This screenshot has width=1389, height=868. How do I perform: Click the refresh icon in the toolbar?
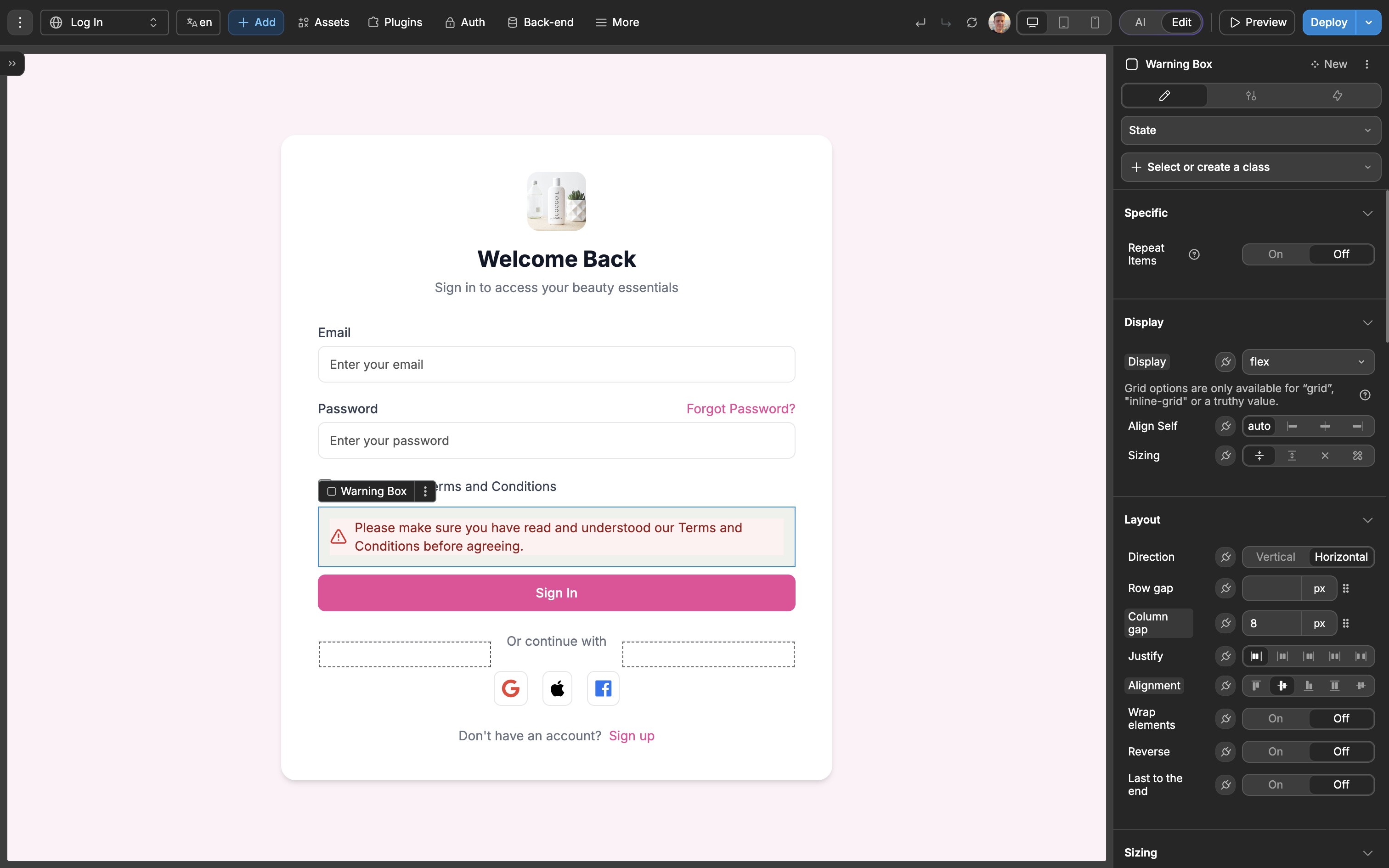point(971,23)
